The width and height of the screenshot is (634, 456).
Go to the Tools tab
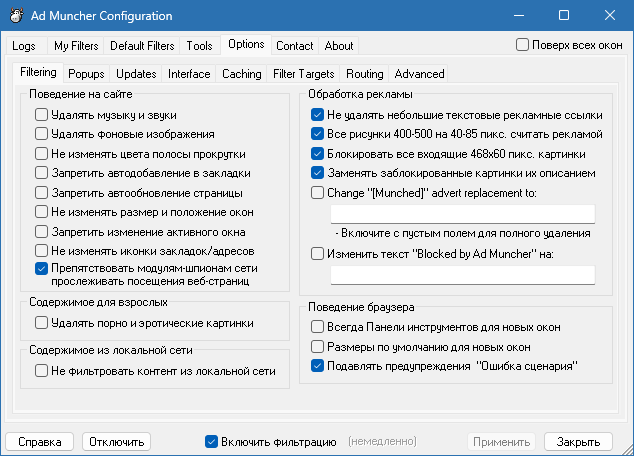coord(199,46)
